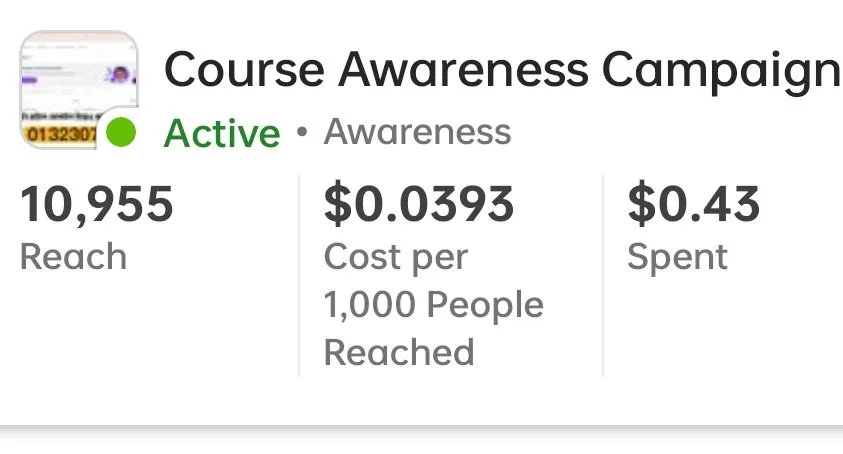Click the bullet between Active and Awareness
The height and width of the screenshot is (454, 843).
[x=302, y=132]
